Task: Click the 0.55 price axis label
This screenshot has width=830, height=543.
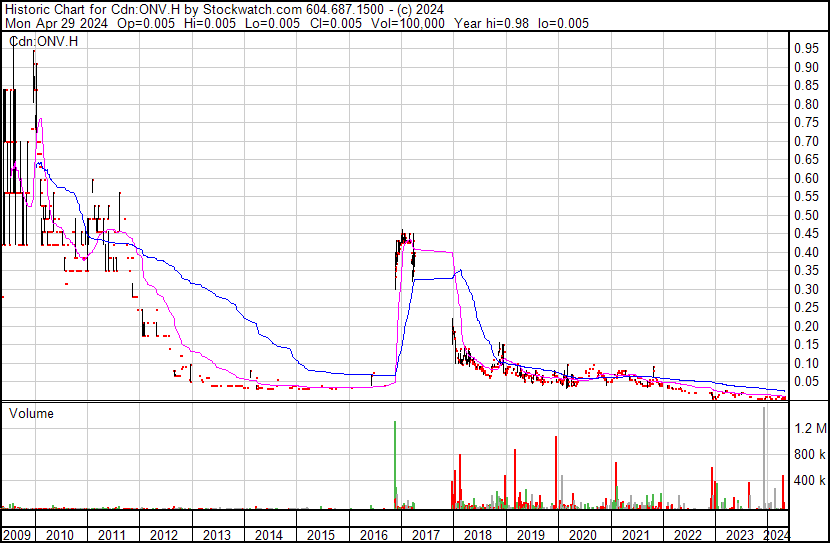Action: [x=807, y=197]
